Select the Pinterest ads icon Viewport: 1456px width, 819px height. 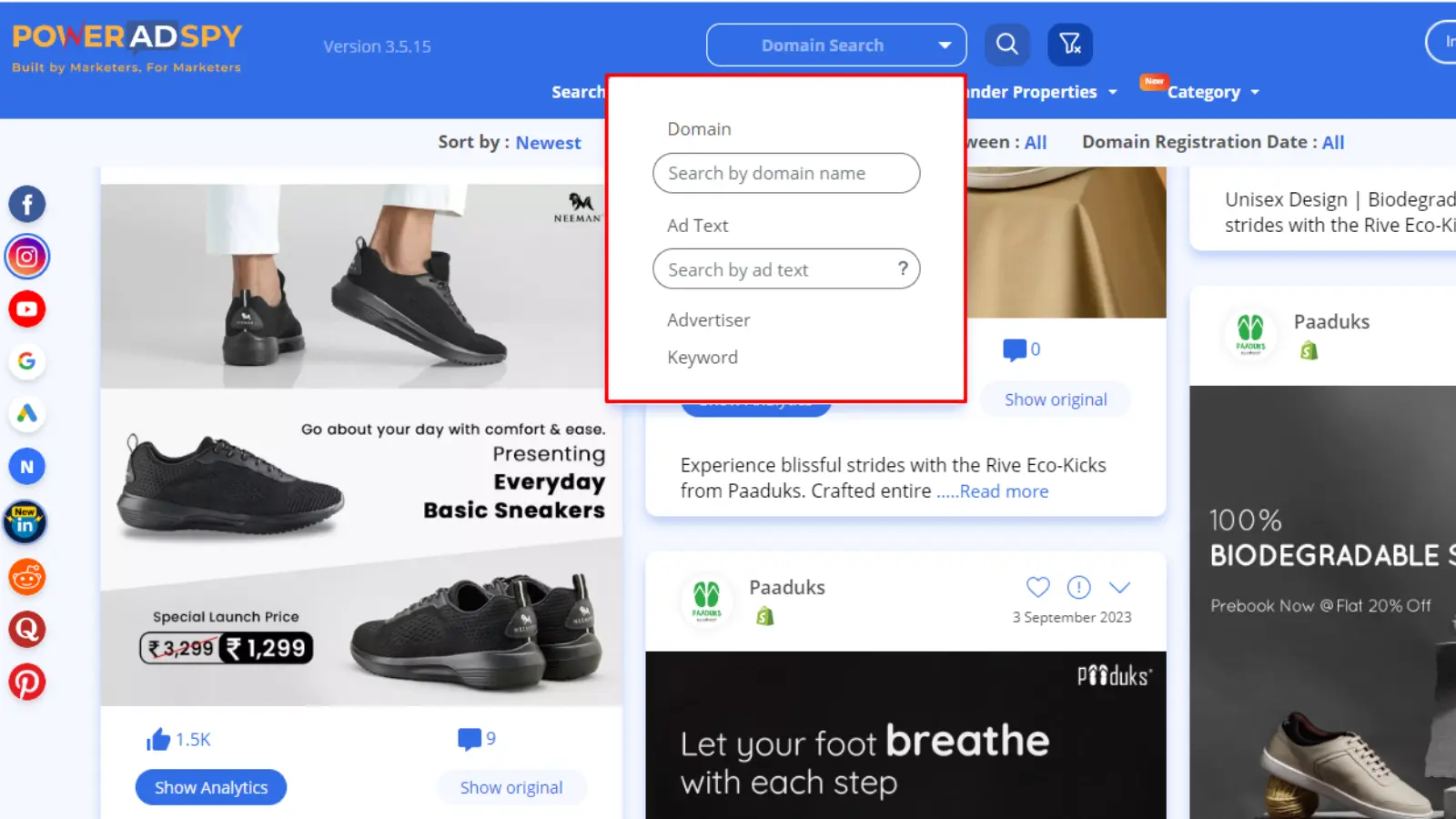[x=27, y=682]
